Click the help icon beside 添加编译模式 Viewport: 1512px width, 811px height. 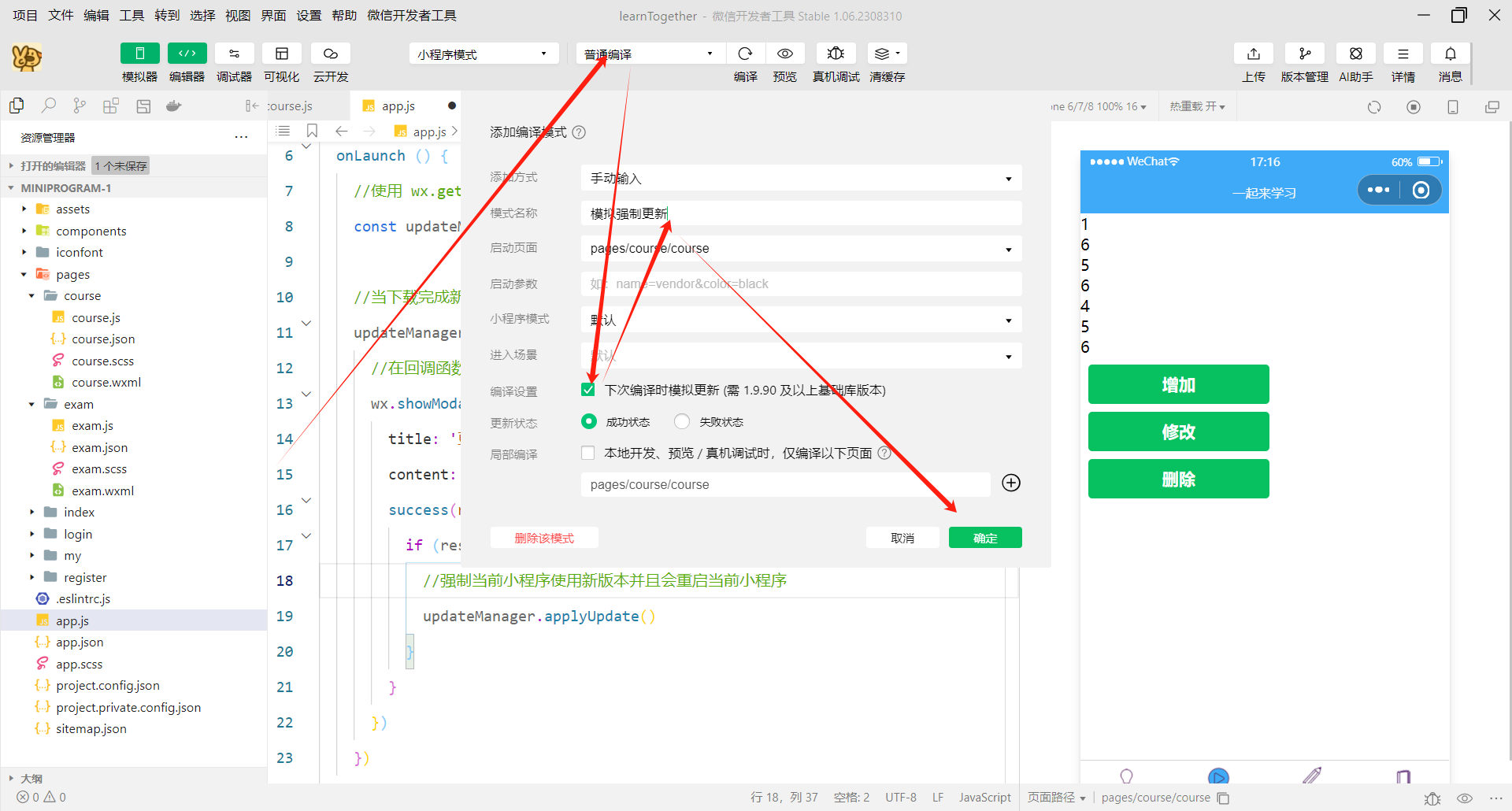pyautogui.click(x=579, y=132)
